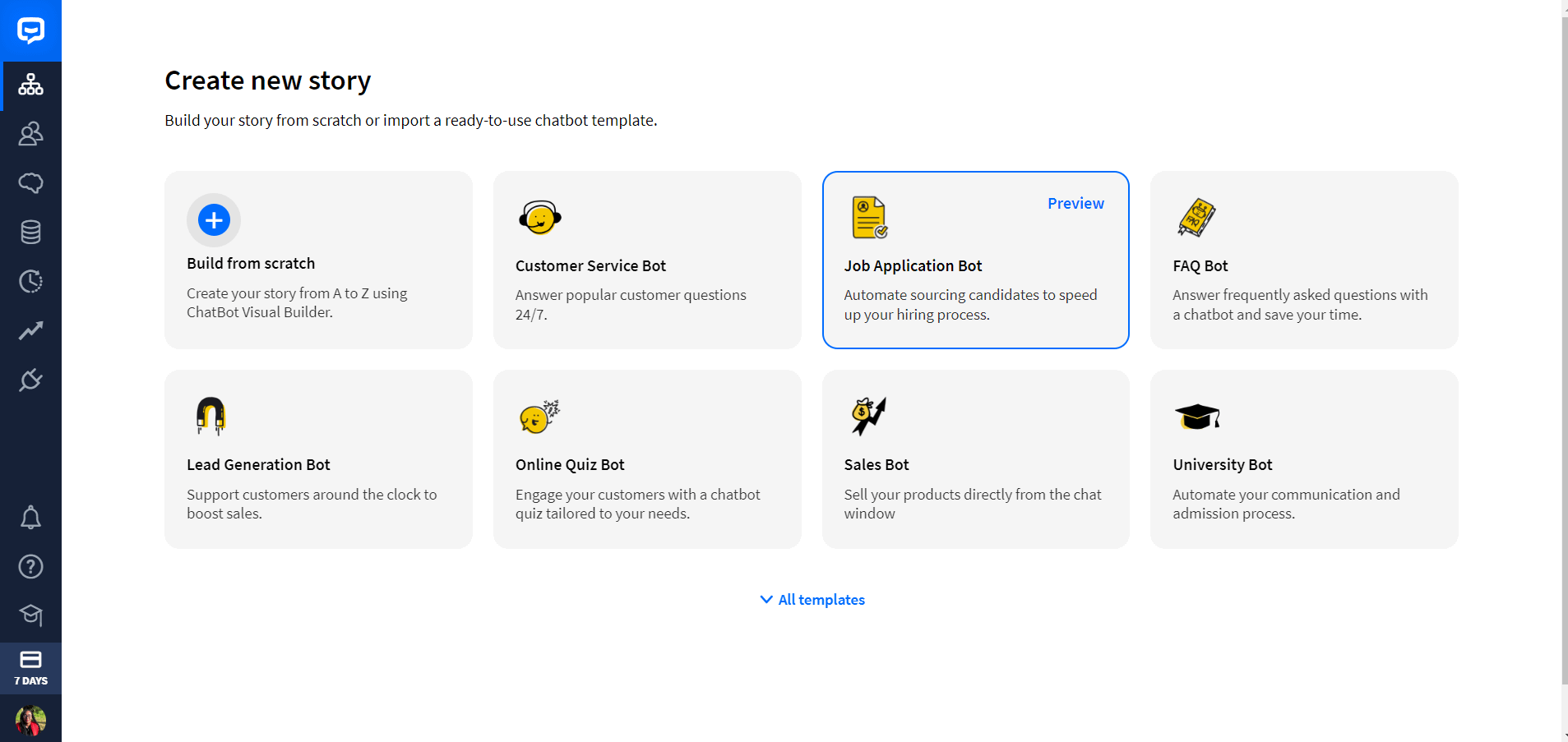Open the Archives database icon
The width and height of the screenshot is (1568, 742).
point(31,232)
